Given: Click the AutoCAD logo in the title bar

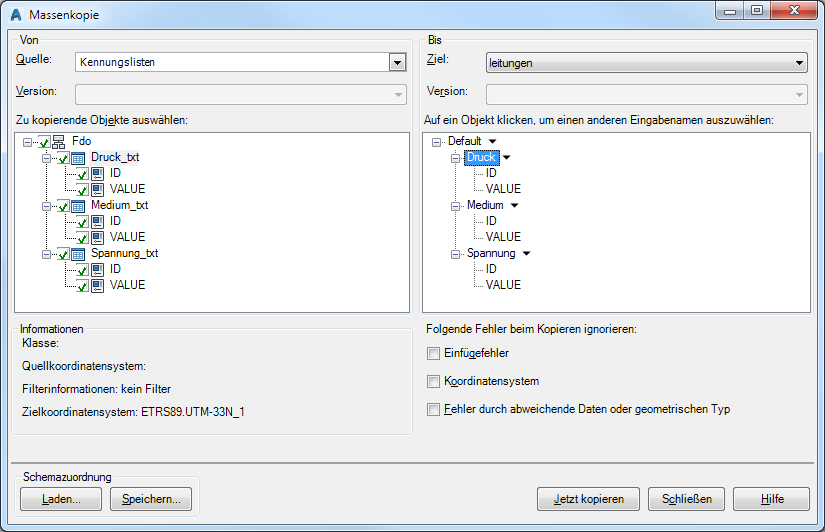Looking at the screenshot, I should (x=15, y=15).
